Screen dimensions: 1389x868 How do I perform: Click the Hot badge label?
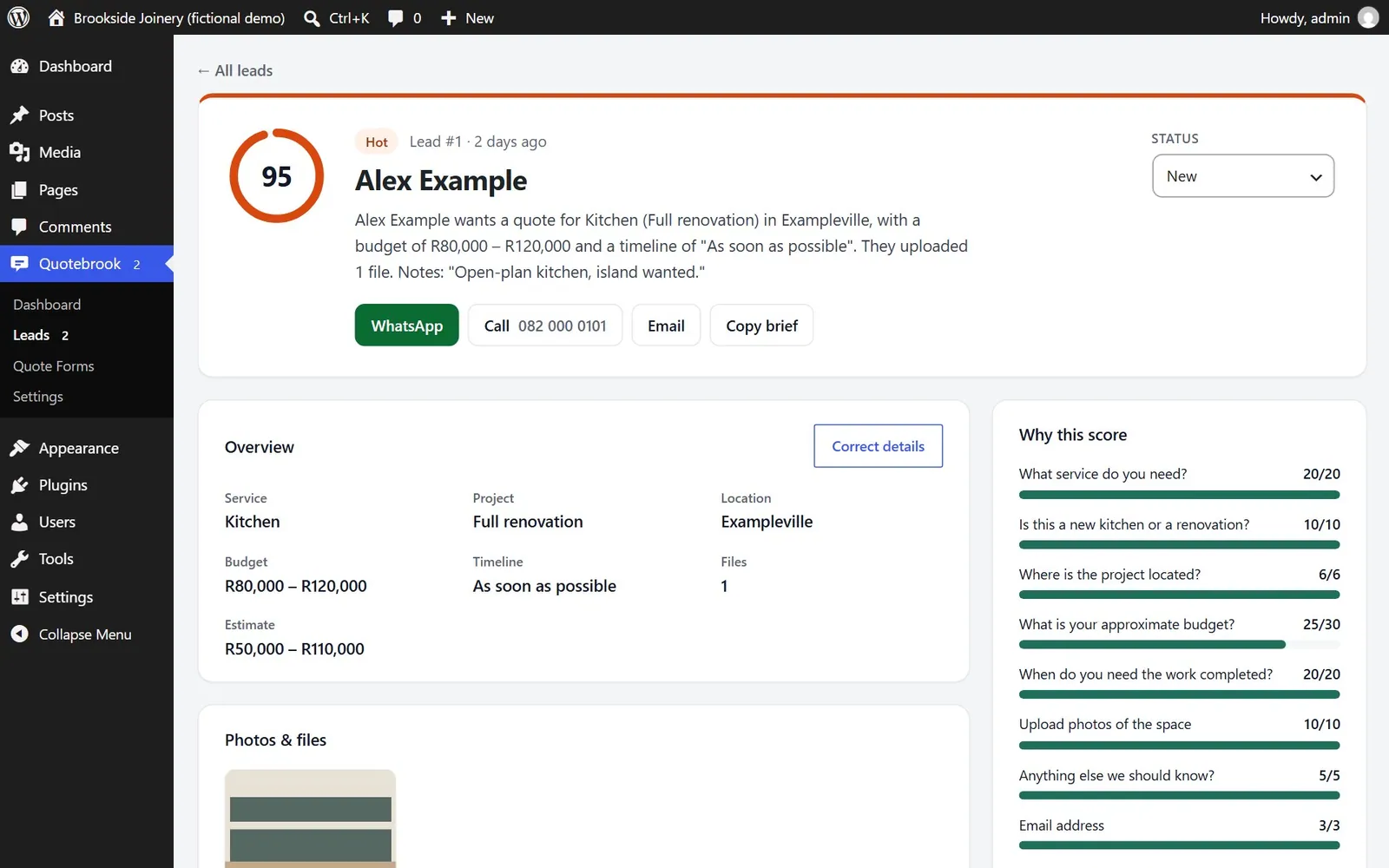pos(377,141)
